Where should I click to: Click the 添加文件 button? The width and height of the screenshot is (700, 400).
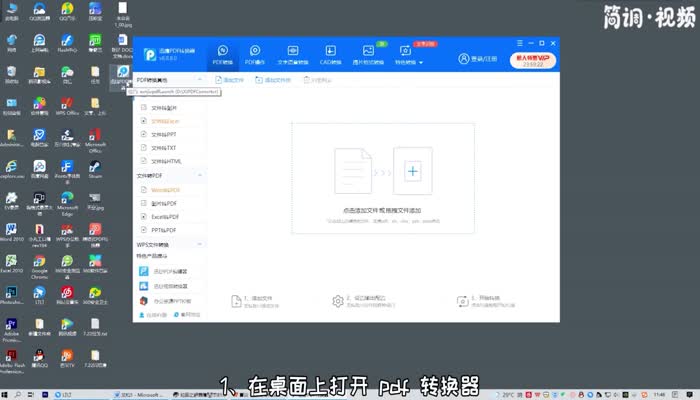coord(231,79)
